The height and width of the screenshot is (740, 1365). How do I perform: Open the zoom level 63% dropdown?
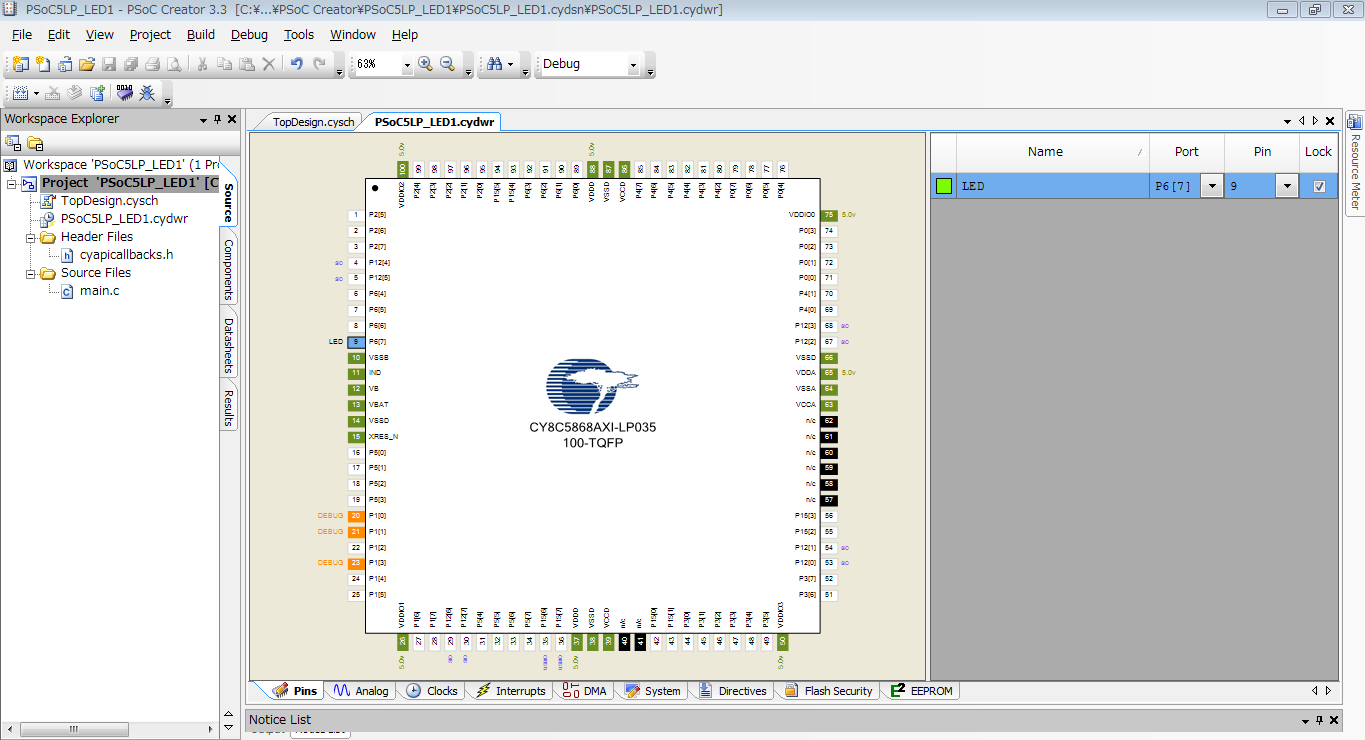point(407,64)
